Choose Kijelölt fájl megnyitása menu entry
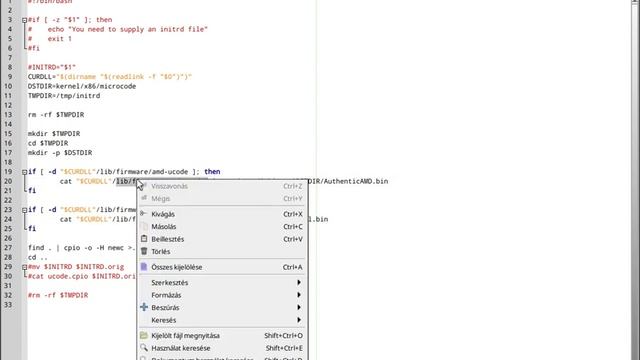 (222, 336)
